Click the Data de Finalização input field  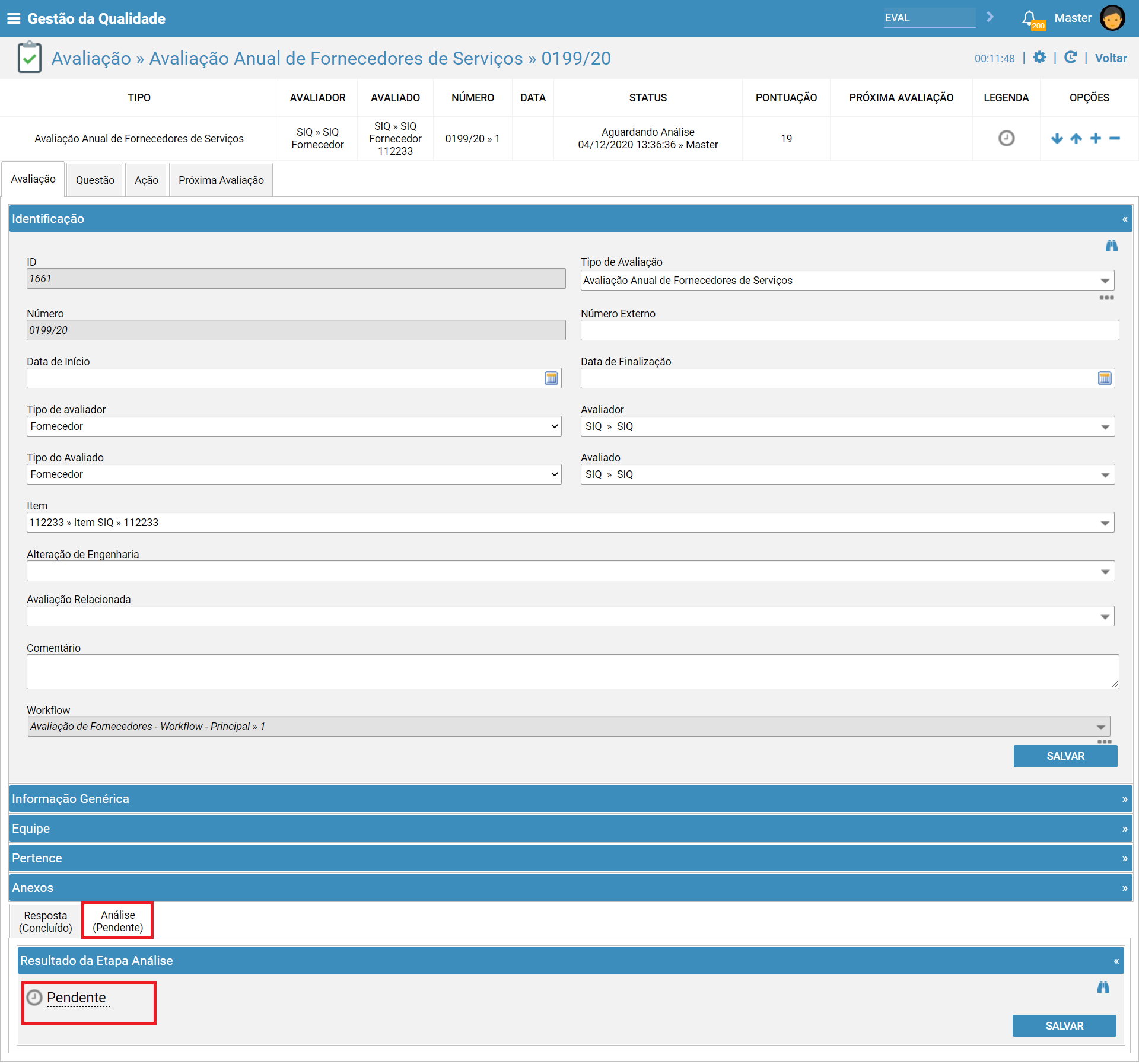(x=838, y=378)
